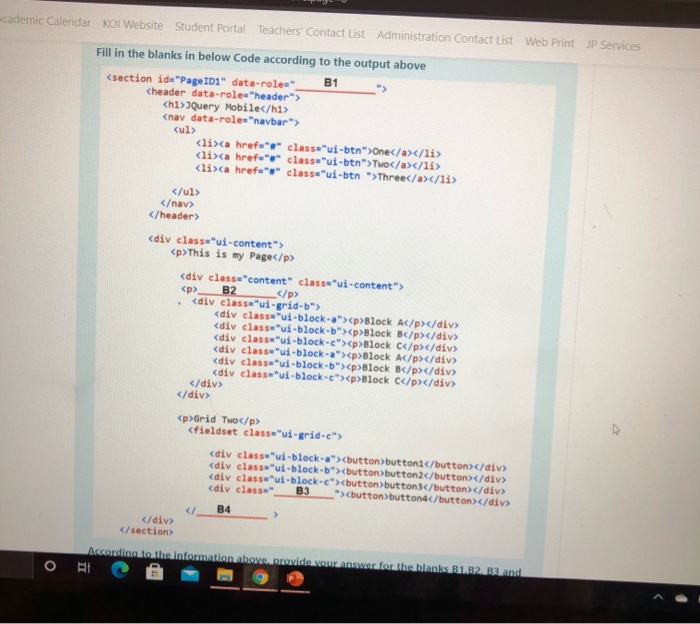Click the B3 blank in div class

(x=304, y=491)
